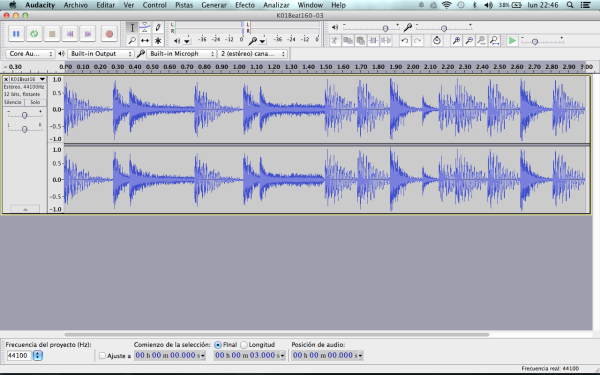This screenshot has height=375, width=600.
Task: Open the Analizar menu
Action: [276, 5]
